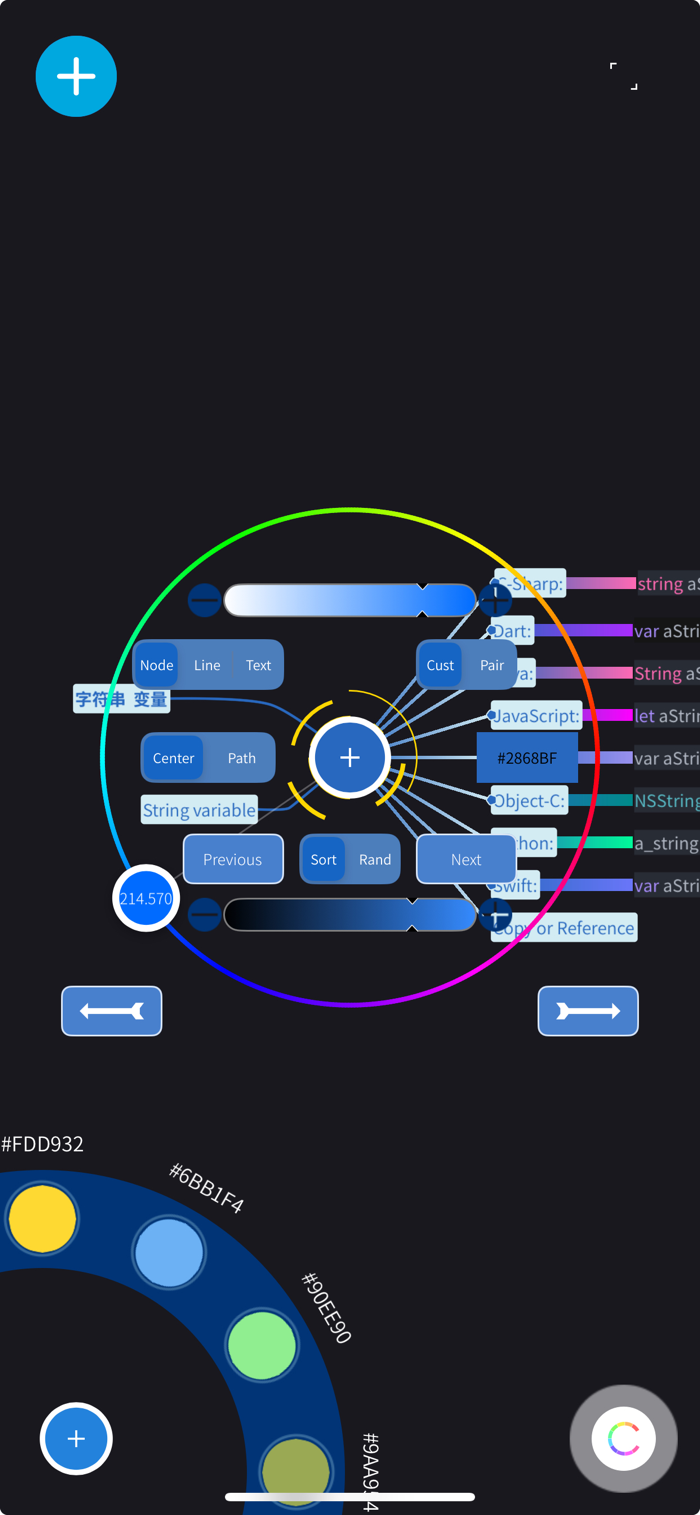Select Sort ordering
This screenshot has height=1515, width=700.
323,860
